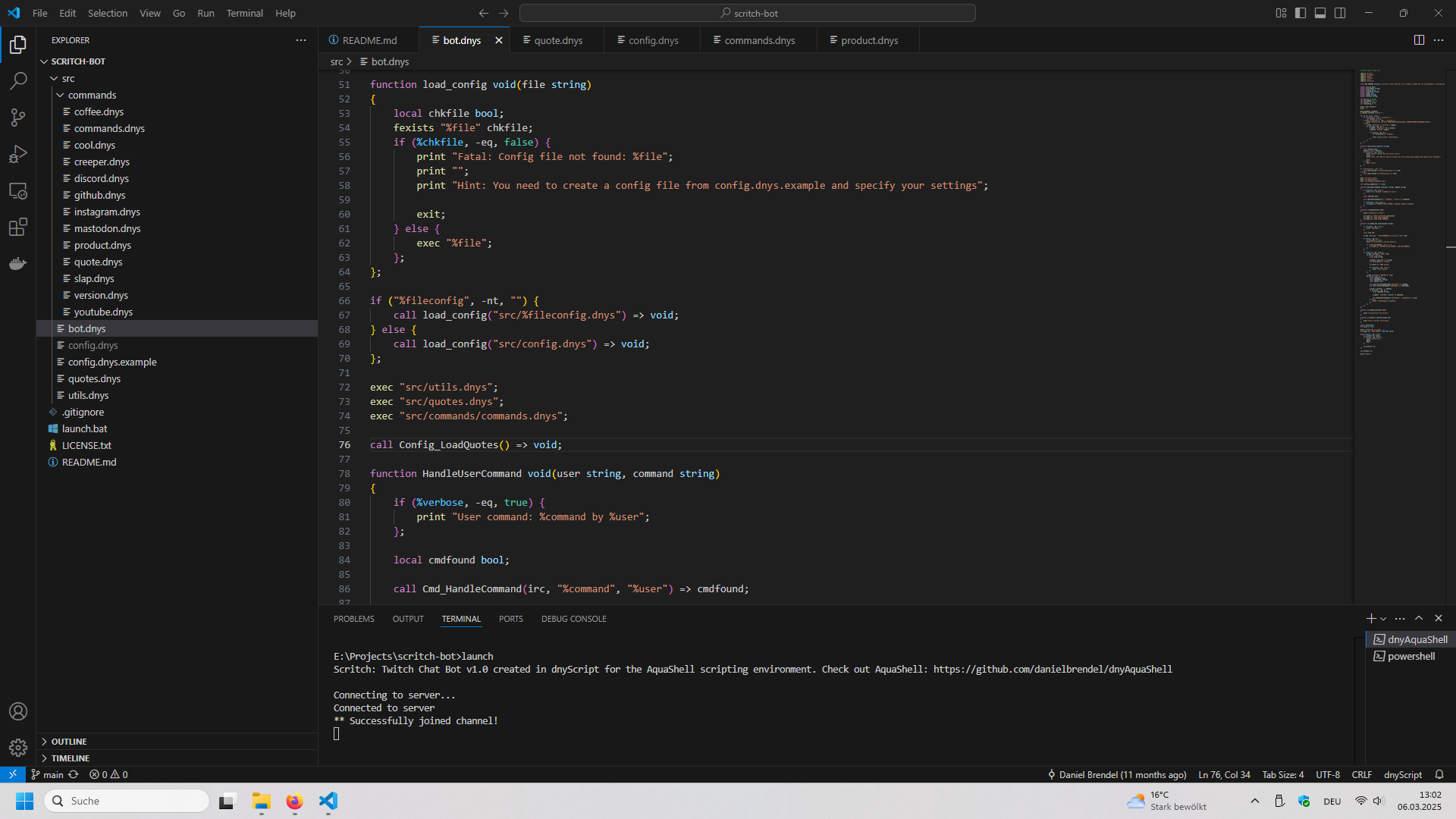Viewport: 1456px width, 819px height.
Task: Switch to the product.dnys tab
Action: tap(869, 40)
